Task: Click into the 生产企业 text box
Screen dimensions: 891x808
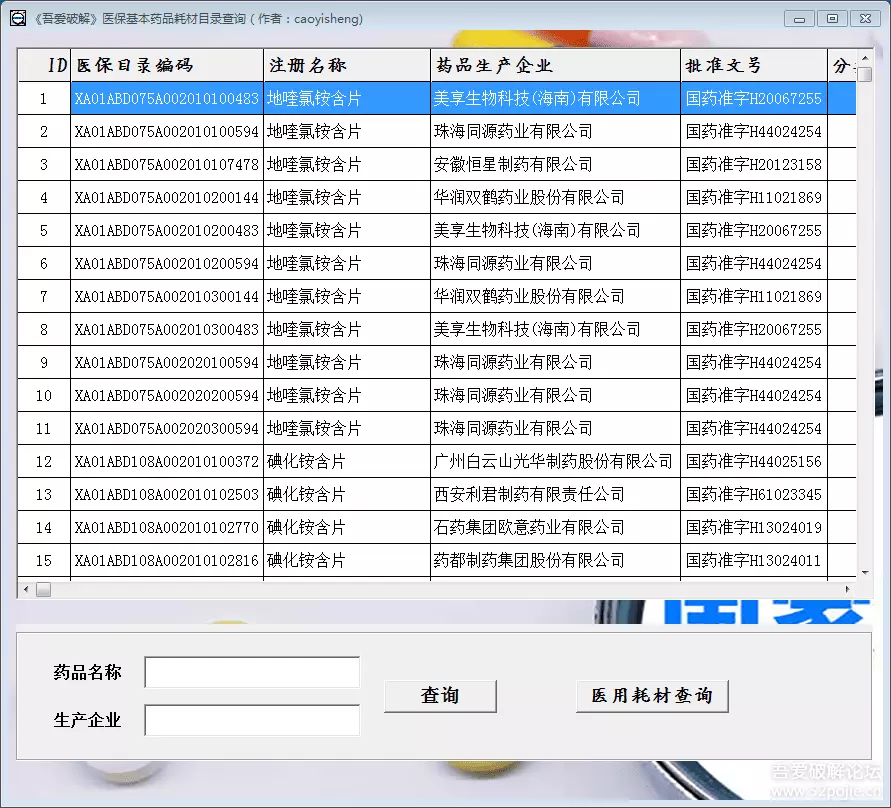Action: pyautogui.click(x=252, y=720)
